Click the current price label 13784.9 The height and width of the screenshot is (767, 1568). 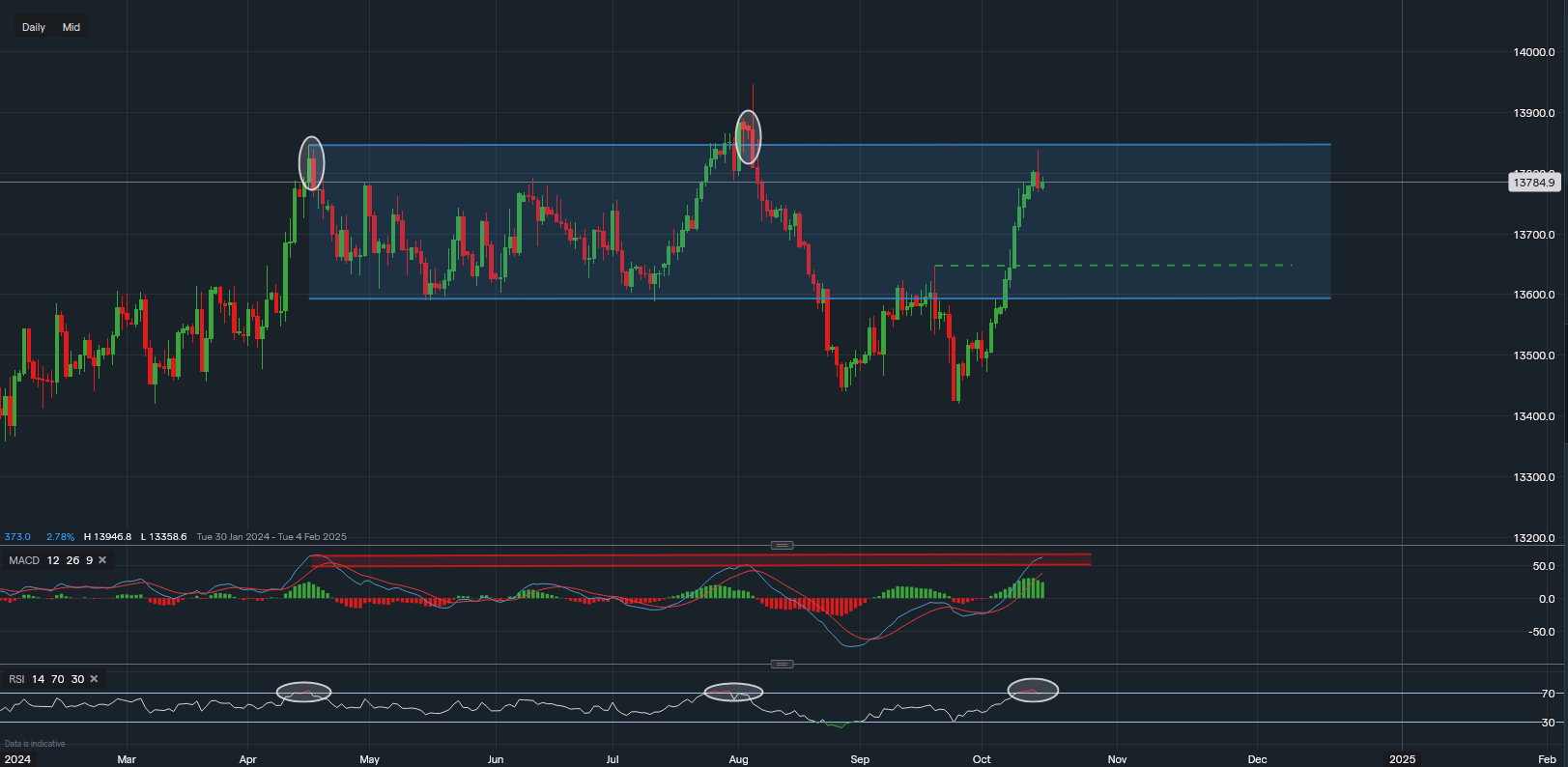(1533, 183)
